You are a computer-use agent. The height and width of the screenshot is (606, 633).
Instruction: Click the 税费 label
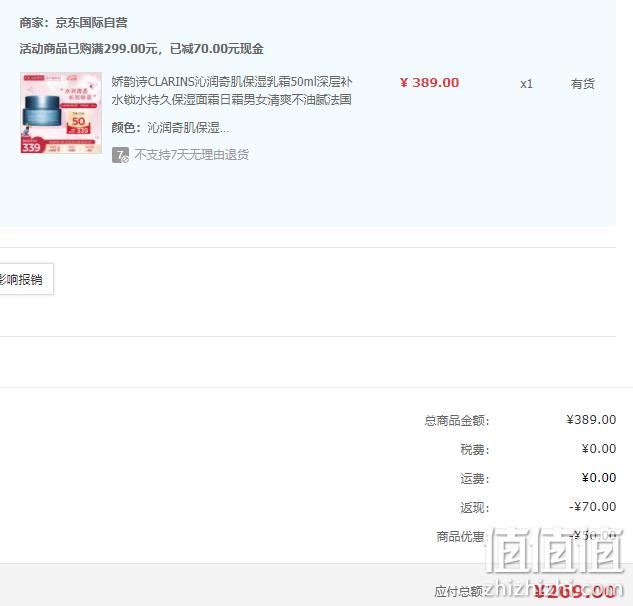pyautogui.click(x=475, y=449)
